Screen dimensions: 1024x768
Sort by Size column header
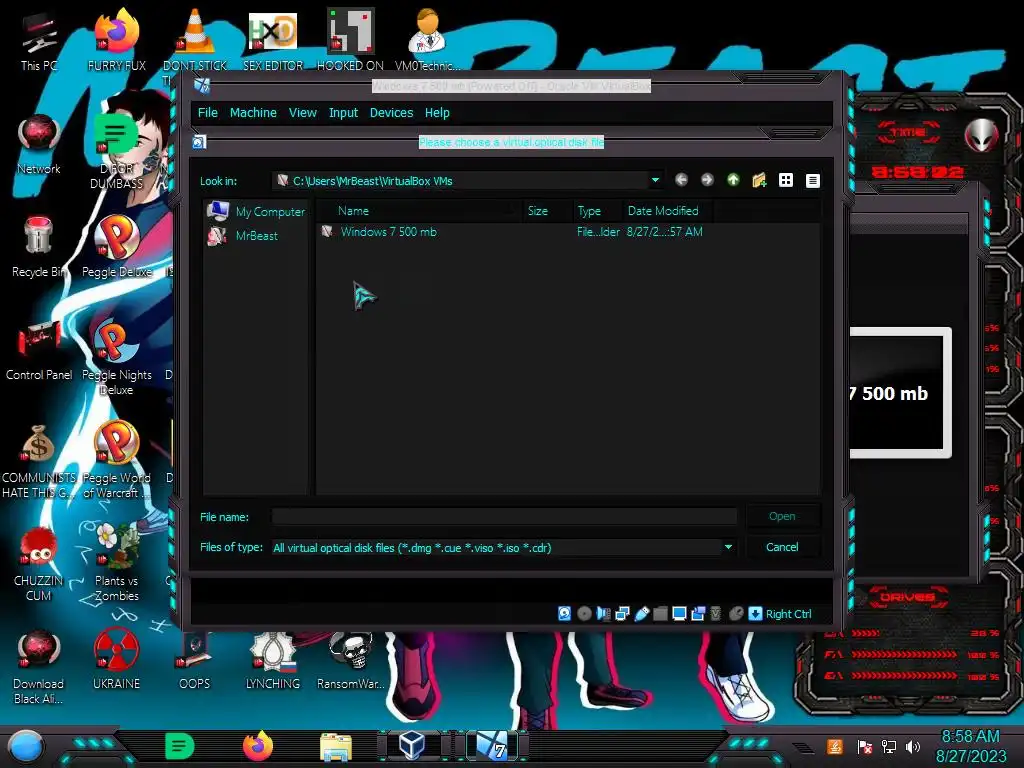(x=545, y=211)
